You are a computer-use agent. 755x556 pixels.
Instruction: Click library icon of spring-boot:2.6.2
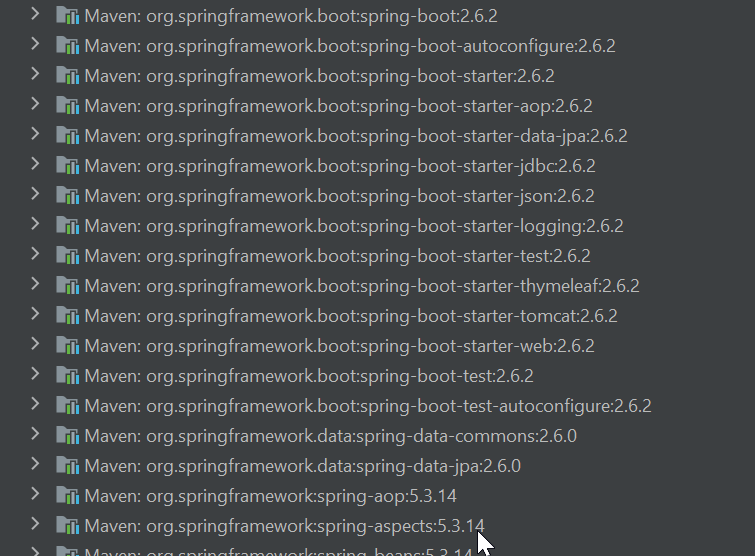[67, 15]
